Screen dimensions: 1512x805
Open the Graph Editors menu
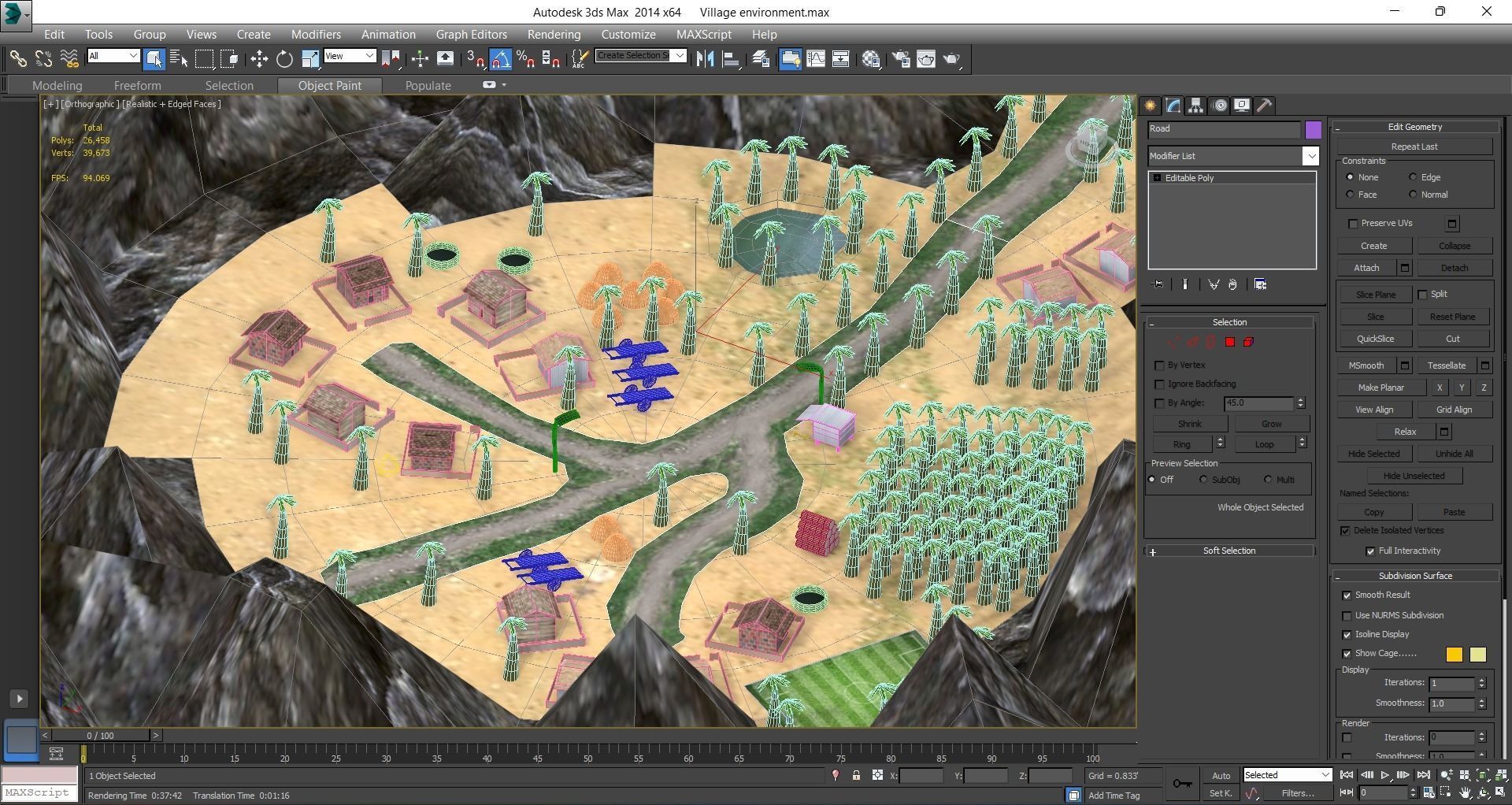[471, 35]
